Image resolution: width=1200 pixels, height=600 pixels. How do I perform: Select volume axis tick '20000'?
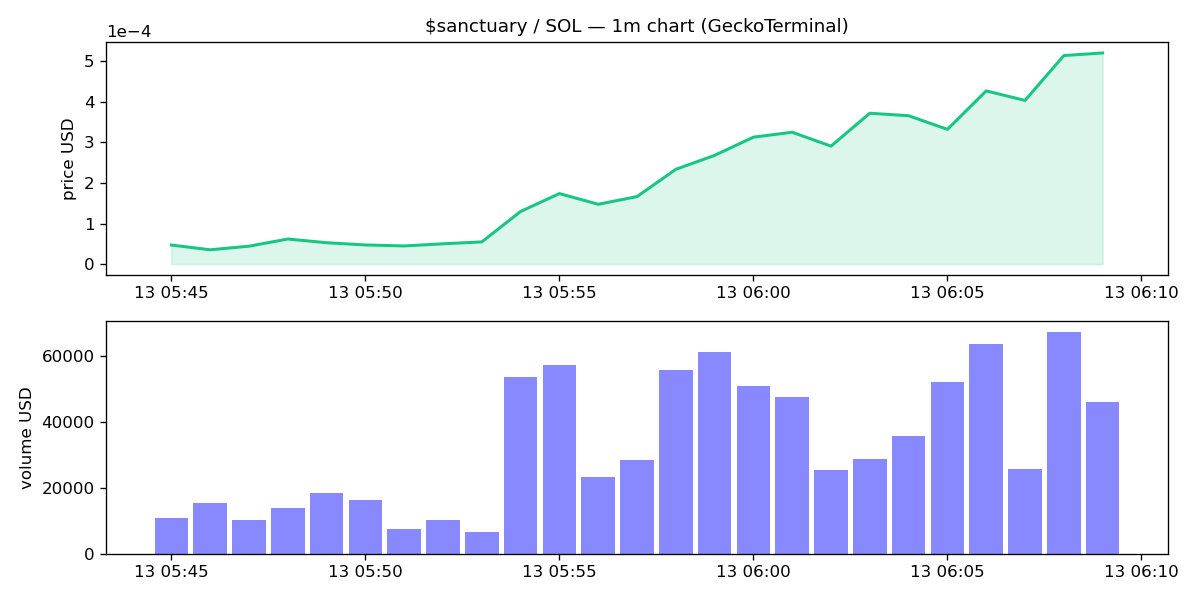click(70, 488)
